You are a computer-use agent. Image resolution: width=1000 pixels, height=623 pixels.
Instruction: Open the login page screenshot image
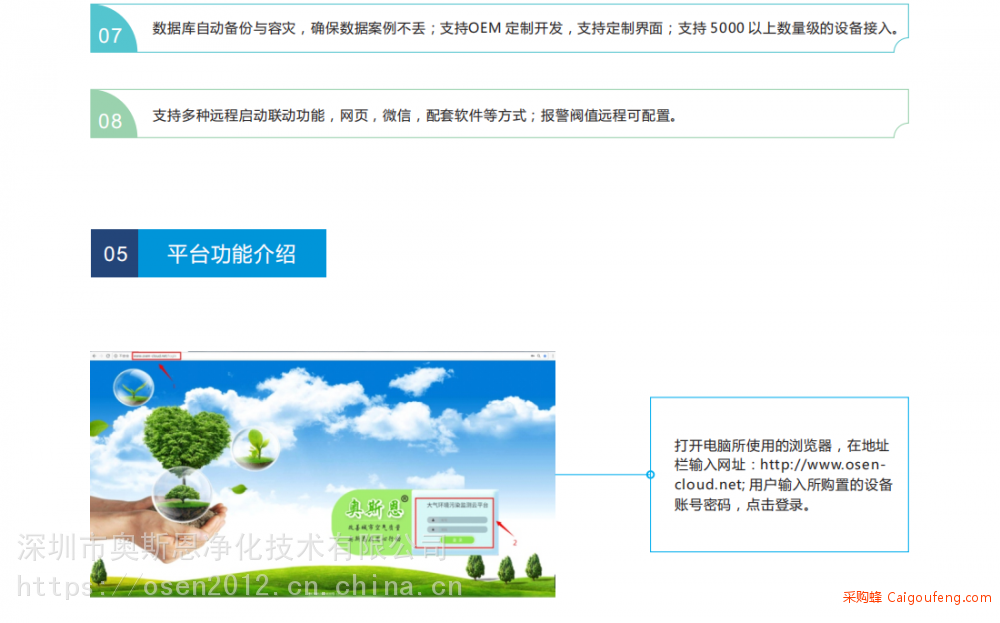coord(323,474)
